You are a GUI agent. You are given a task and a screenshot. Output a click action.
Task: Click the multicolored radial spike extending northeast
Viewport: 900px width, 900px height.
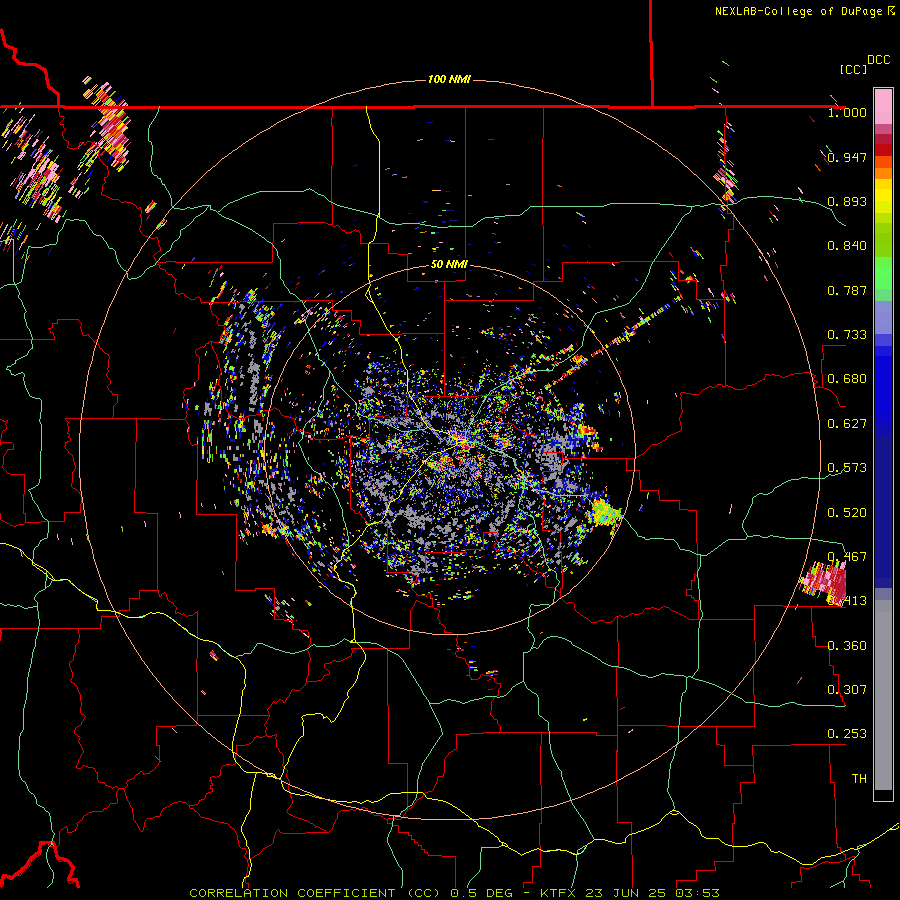pos(613,342)
